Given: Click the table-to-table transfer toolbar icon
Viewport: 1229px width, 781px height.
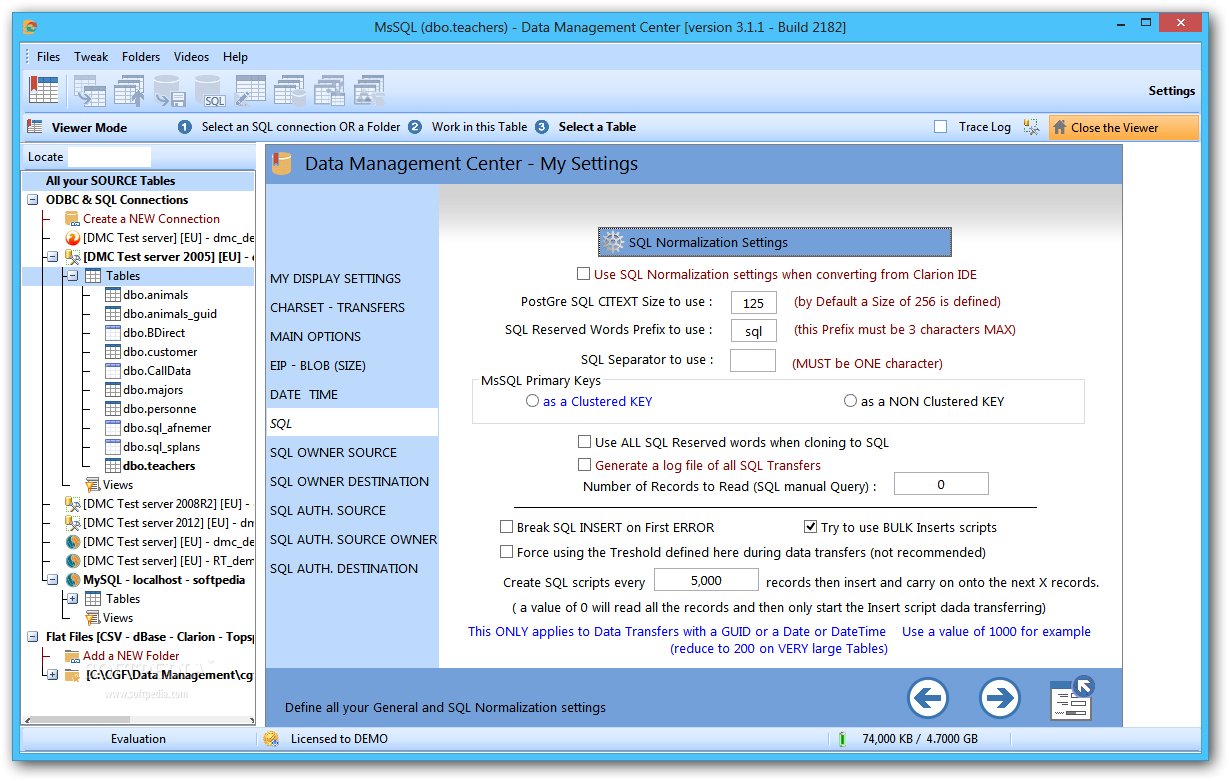Looking at the screenshot, I should (x=90, y=90).
